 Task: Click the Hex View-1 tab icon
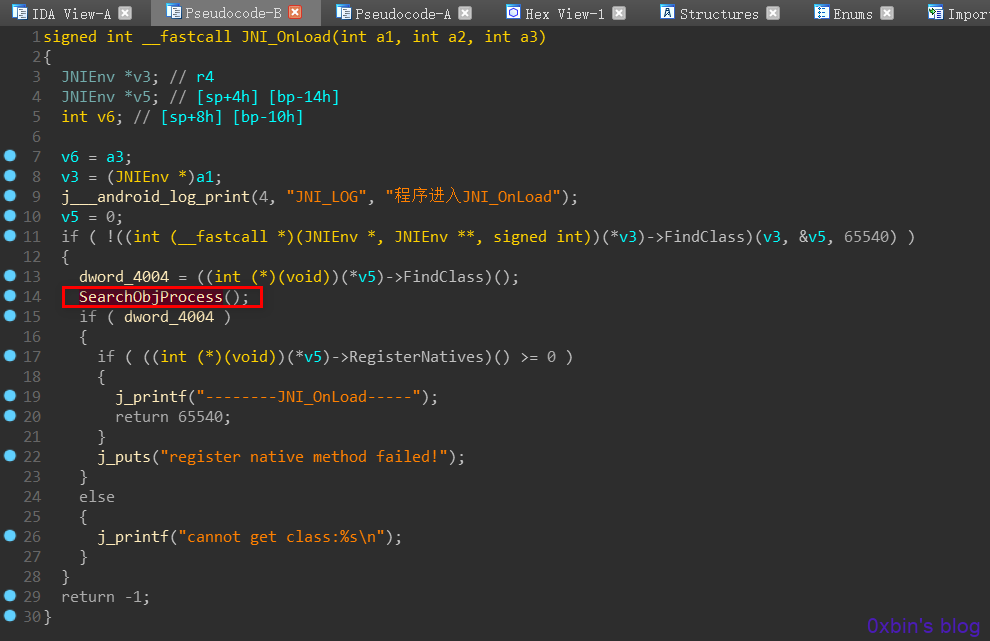coord(514,12)
